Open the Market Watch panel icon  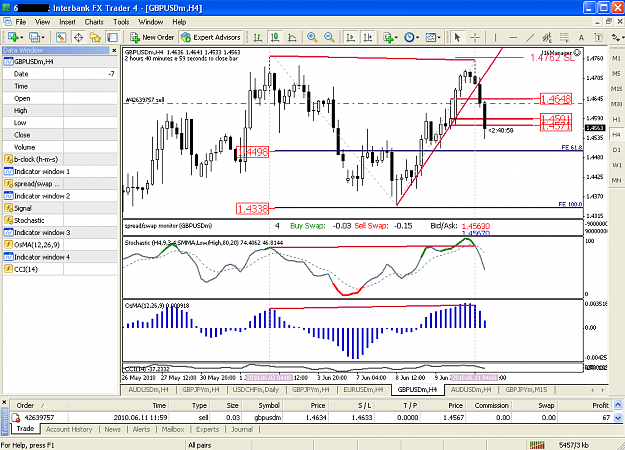[x=61, y=37]
